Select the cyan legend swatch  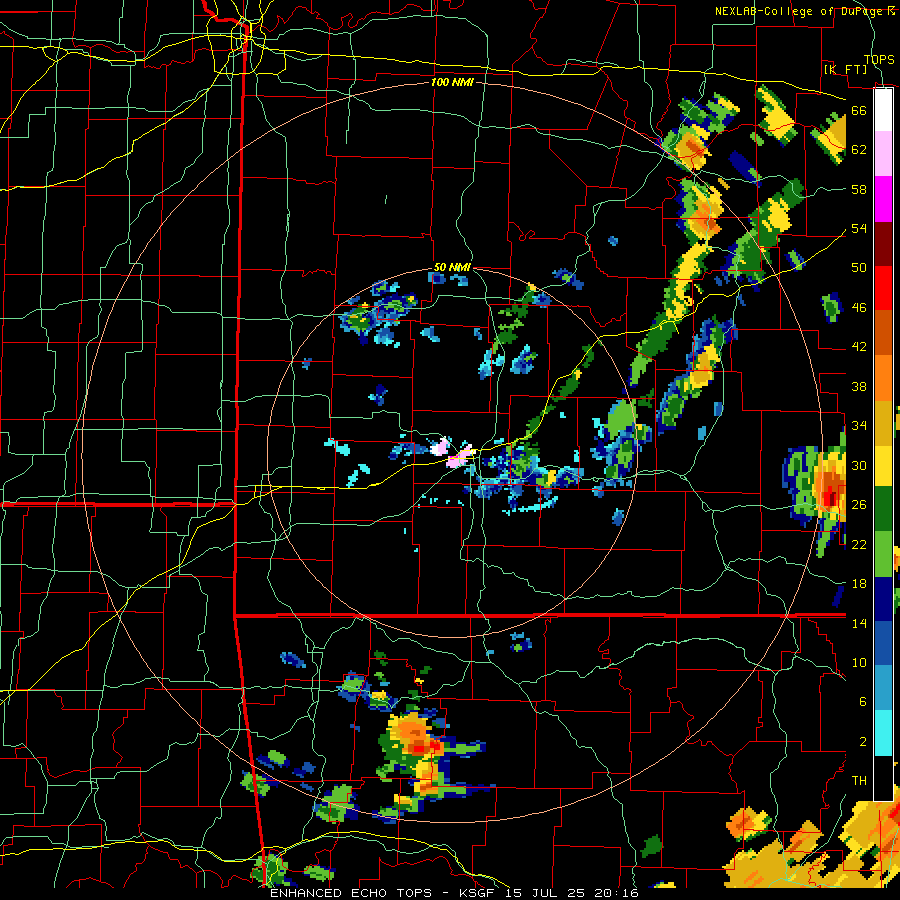click(883, 733)
